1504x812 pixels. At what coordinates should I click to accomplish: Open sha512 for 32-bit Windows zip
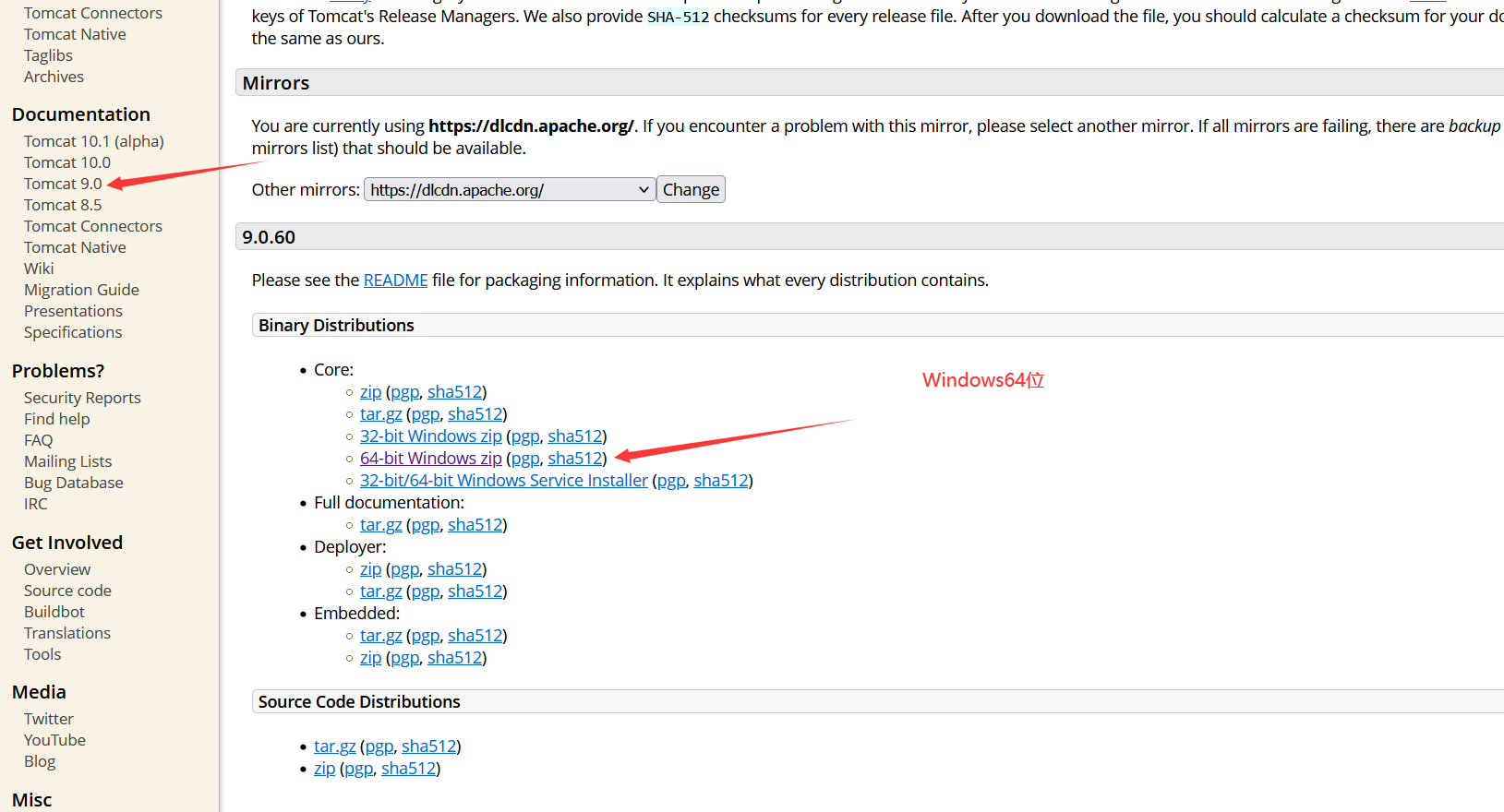pos(575,436)
